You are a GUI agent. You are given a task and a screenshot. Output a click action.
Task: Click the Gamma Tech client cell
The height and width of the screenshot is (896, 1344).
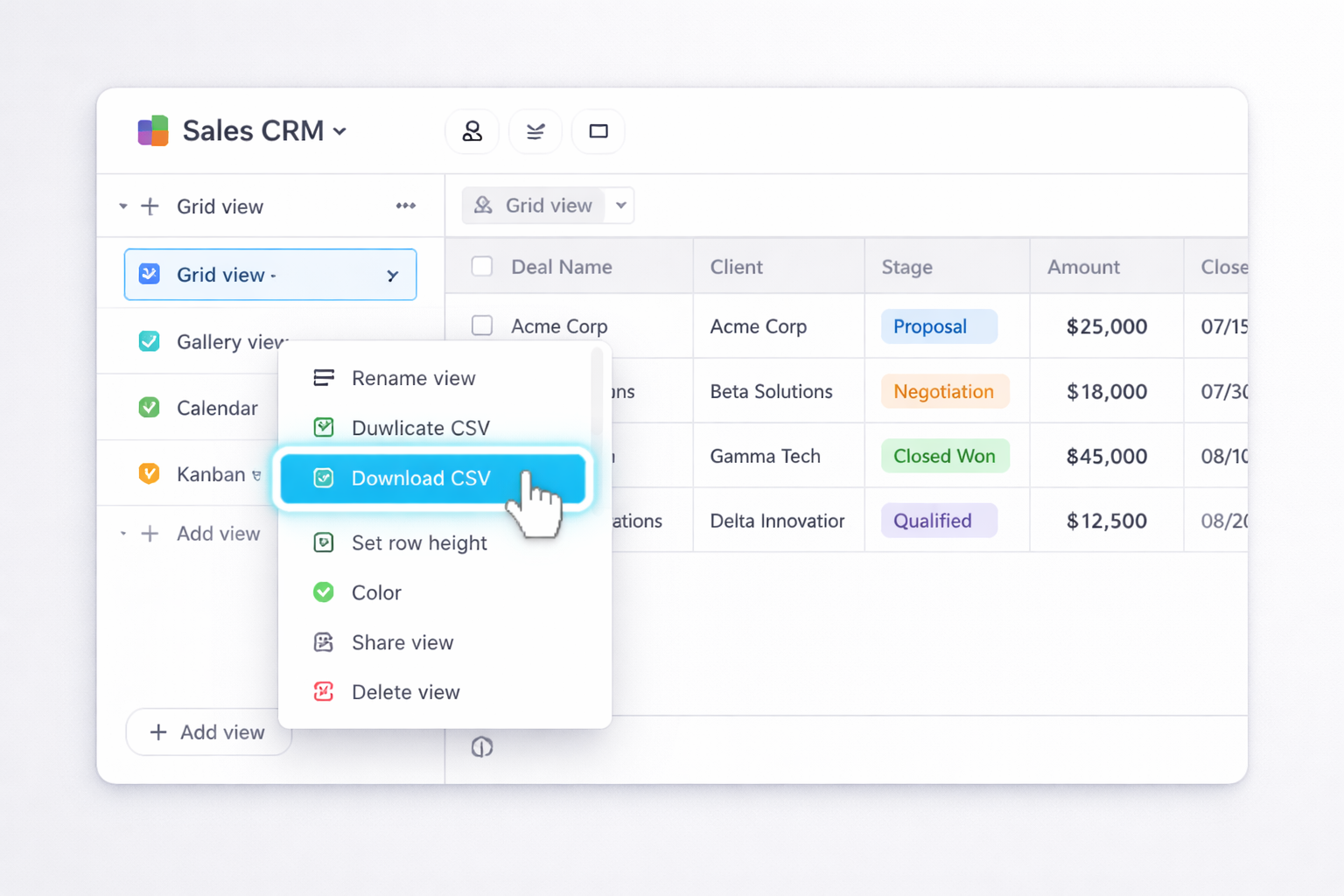779,456
